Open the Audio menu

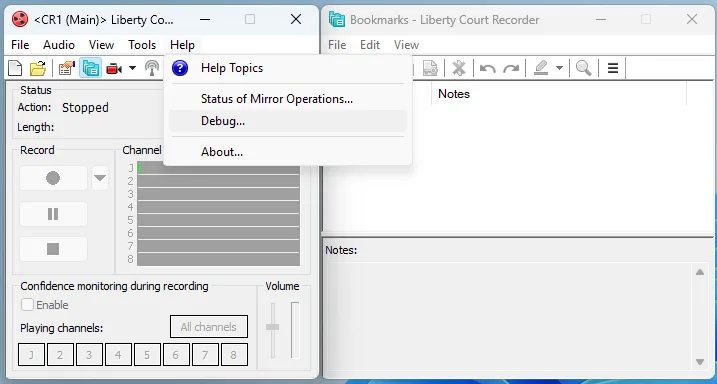(59, 45)
